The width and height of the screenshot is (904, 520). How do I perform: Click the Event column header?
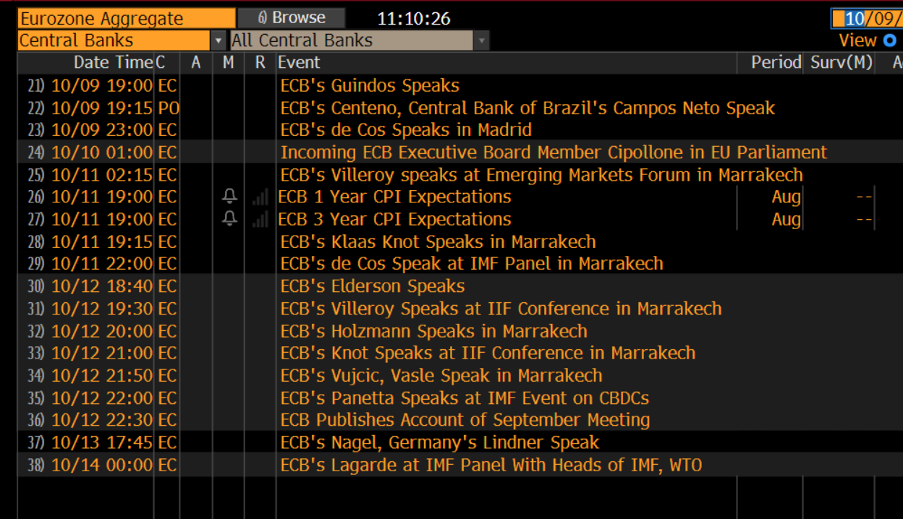coord(299,62)
